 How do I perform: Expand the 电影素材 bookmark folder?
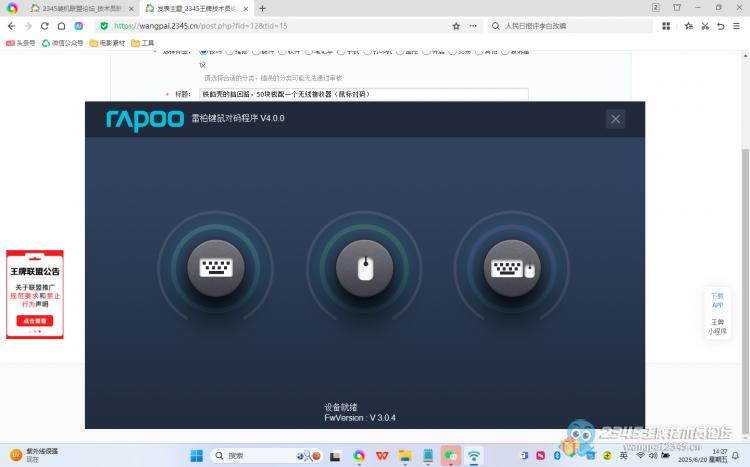tap(109, 43)
